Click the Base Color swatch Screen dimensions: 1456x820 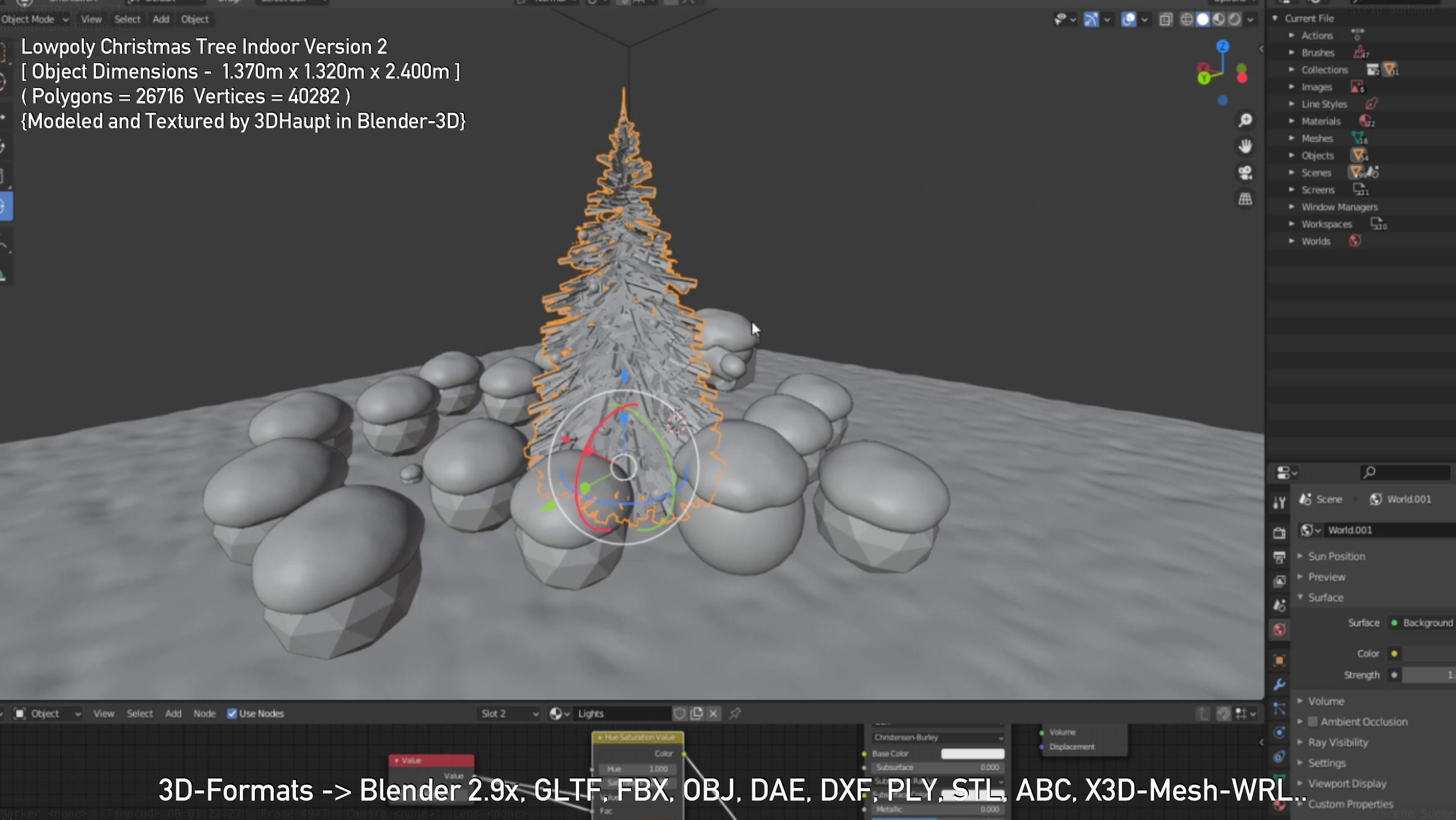coord(972,753)
